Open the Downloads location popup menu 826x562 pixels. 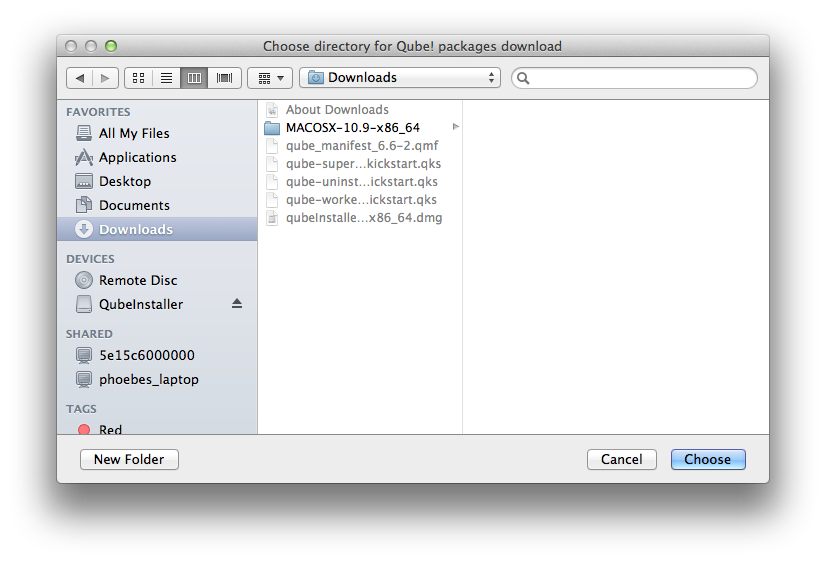point(400,78)
